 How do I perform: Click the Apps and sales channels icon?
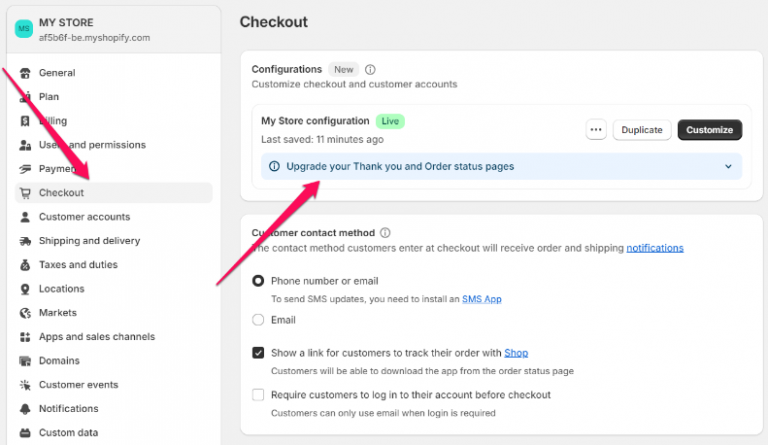(25, 337)
